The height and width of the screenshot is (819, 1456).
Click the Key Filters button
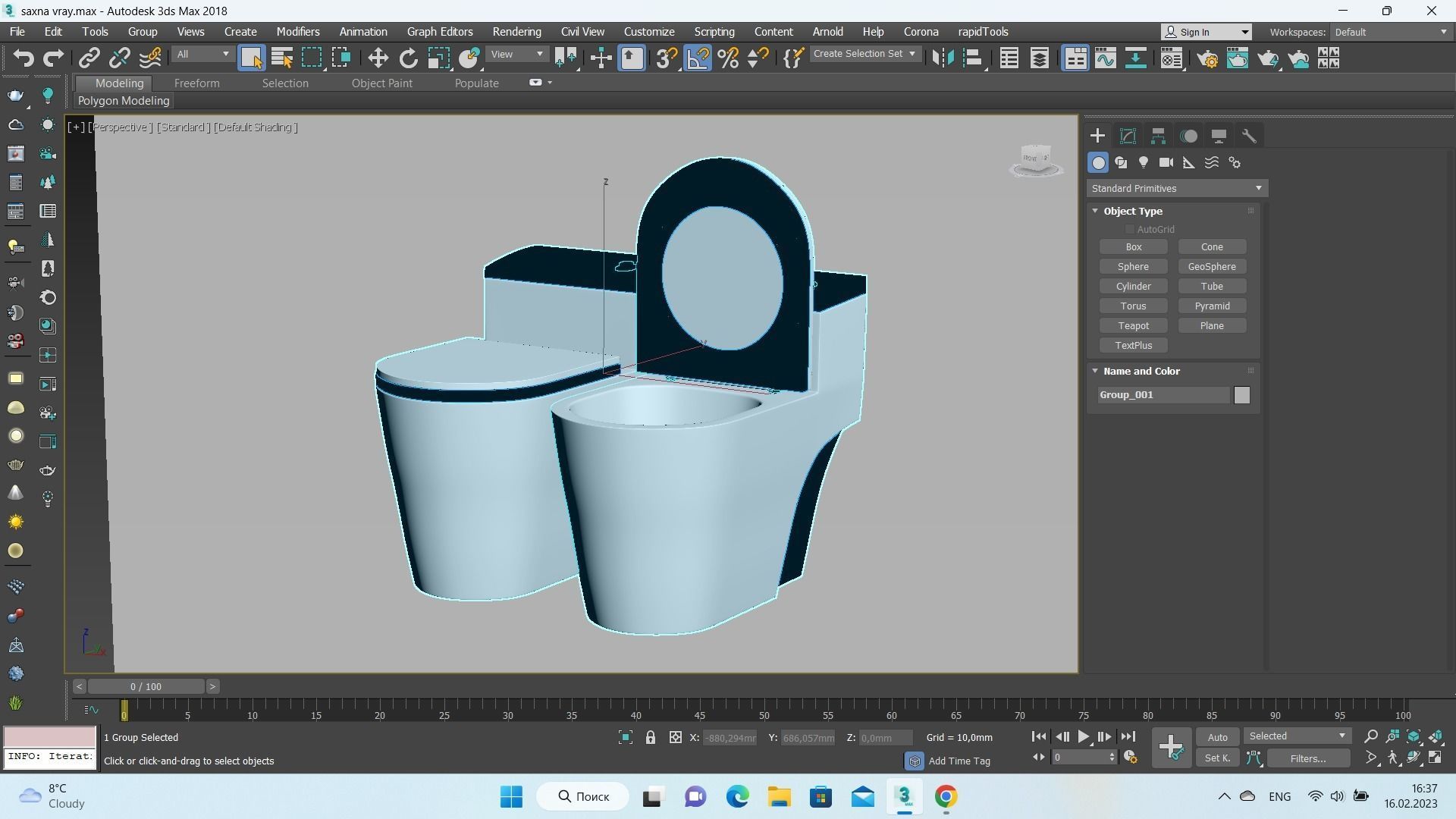[x=1307, y=758]
